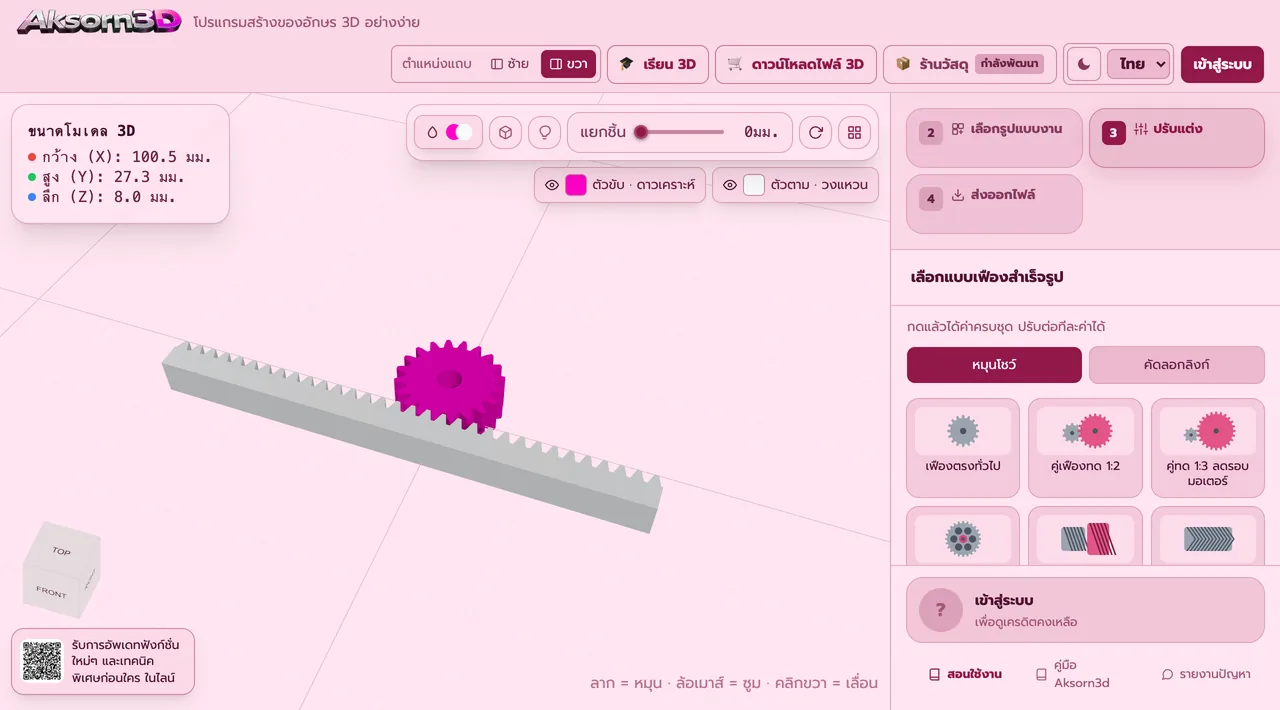Click the graduation cap icon

click(x=627, y=64)
